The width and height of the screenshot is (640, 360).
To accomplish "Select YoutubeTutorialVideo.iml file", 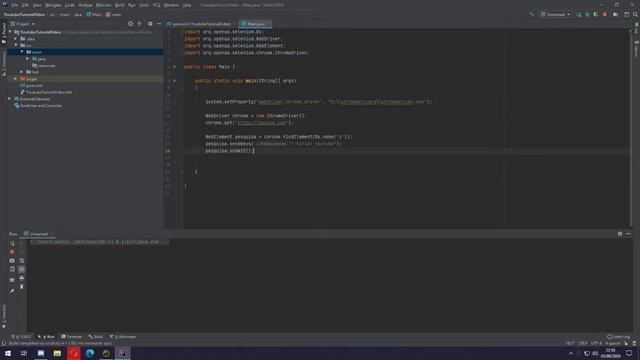I will 46,92.
